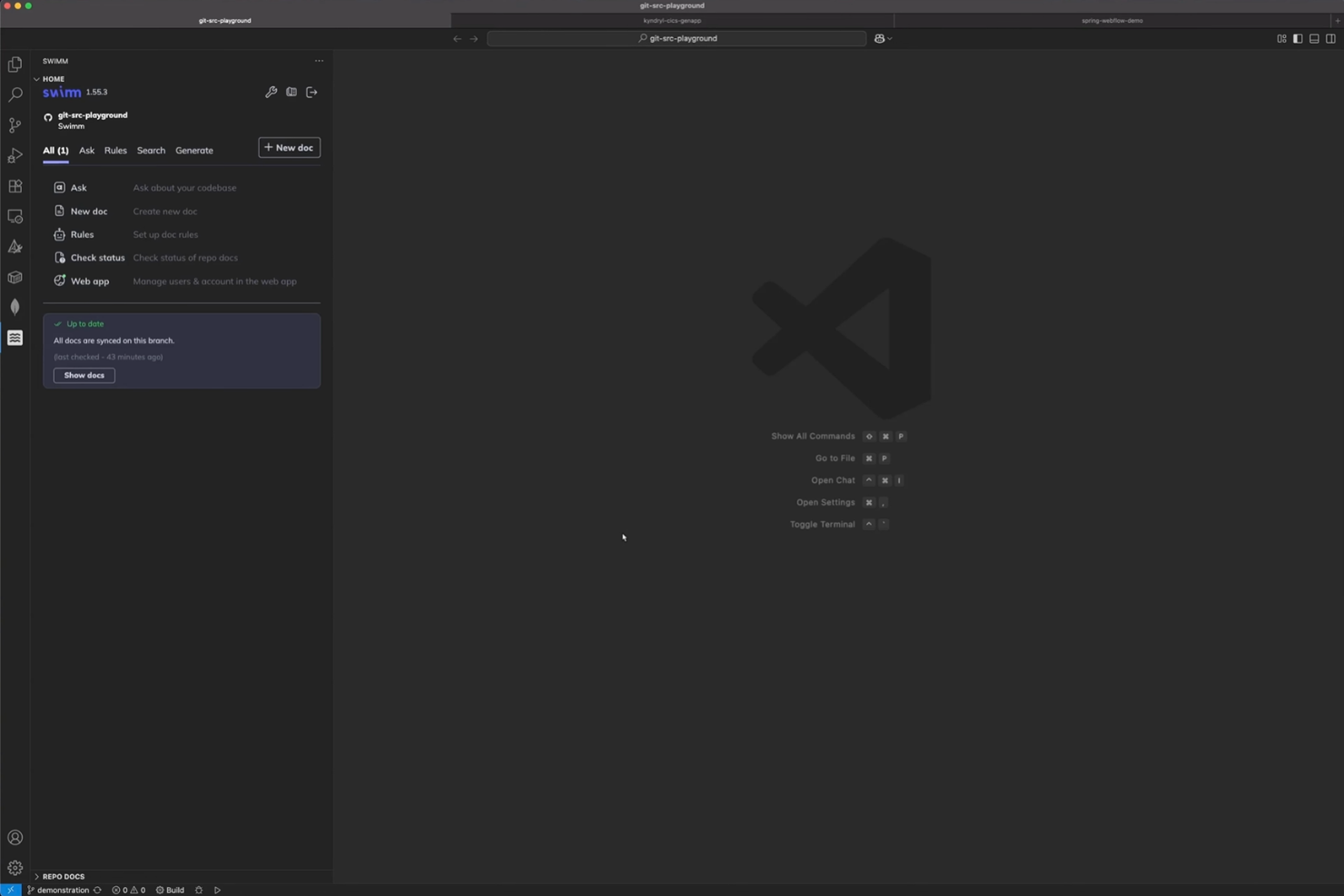Screen dimensions: 1344x896
Task: Create a New doc in Swimm
Action: pos(289,147)
